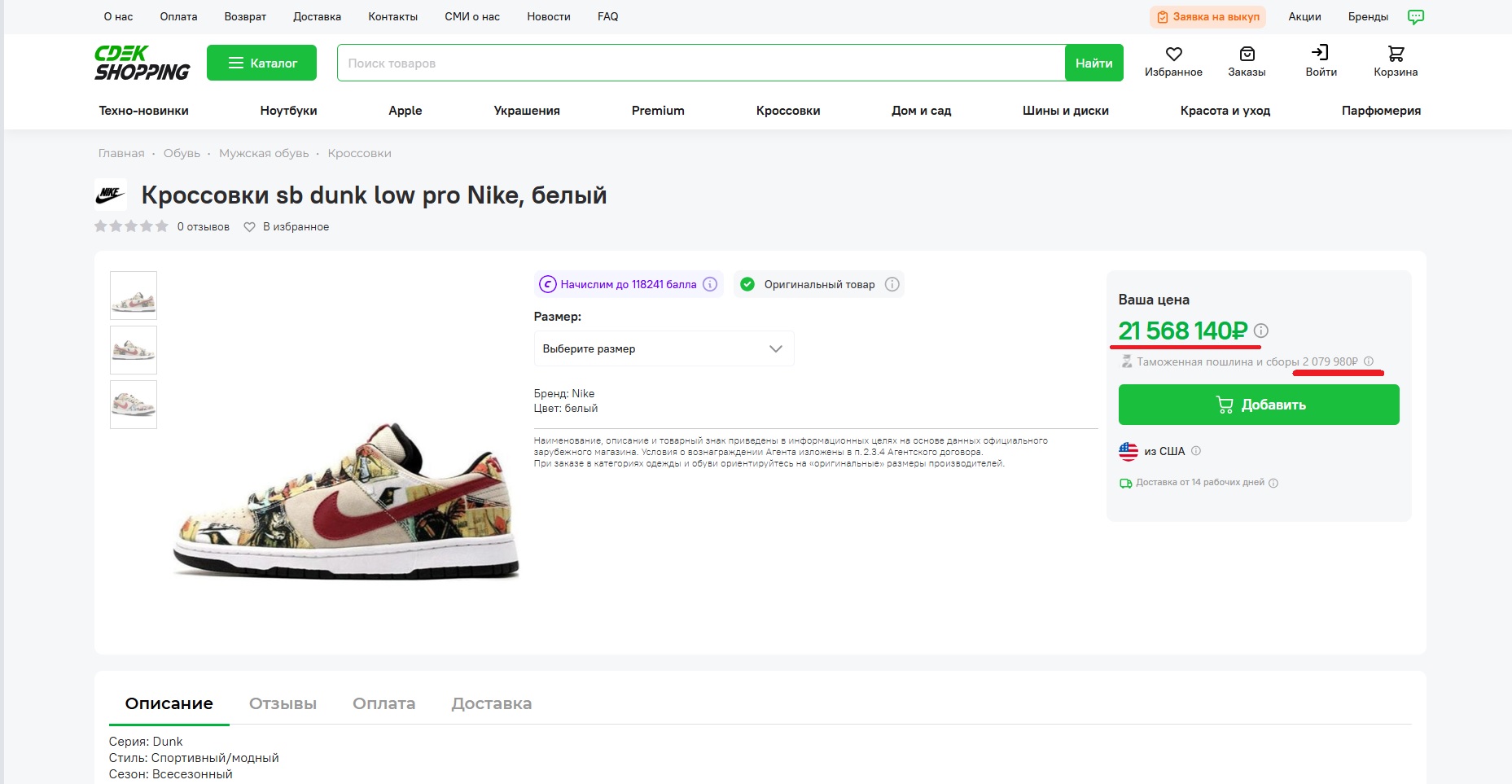
Task: Open the Избранное heart icon in header
Action: pyautogui.click(x=1173, y=54)
